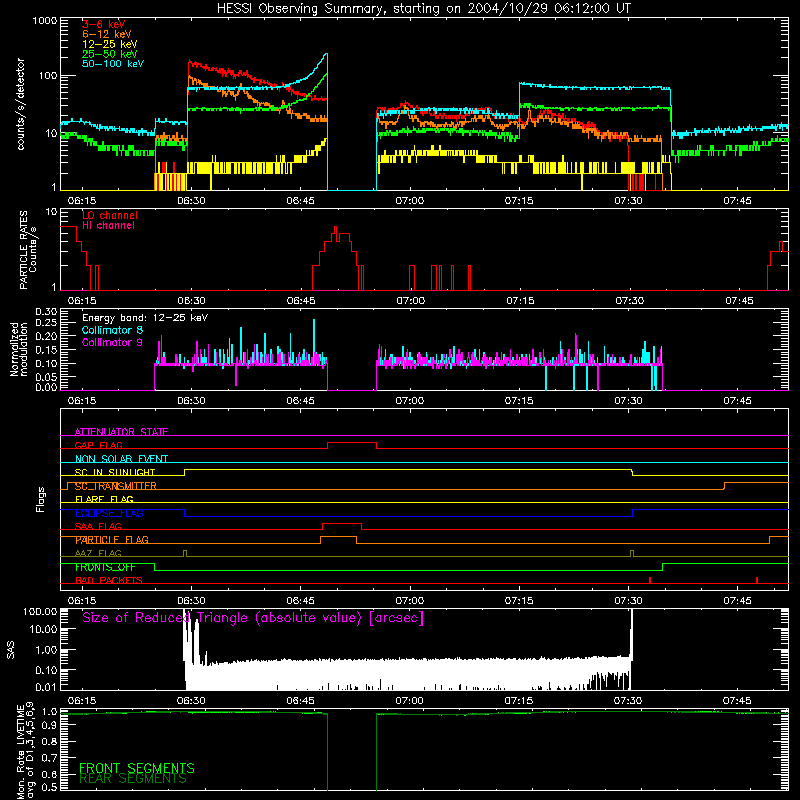Click the HI channel legend label
This screenshot has width=800, height=800.
pos(108,226)
